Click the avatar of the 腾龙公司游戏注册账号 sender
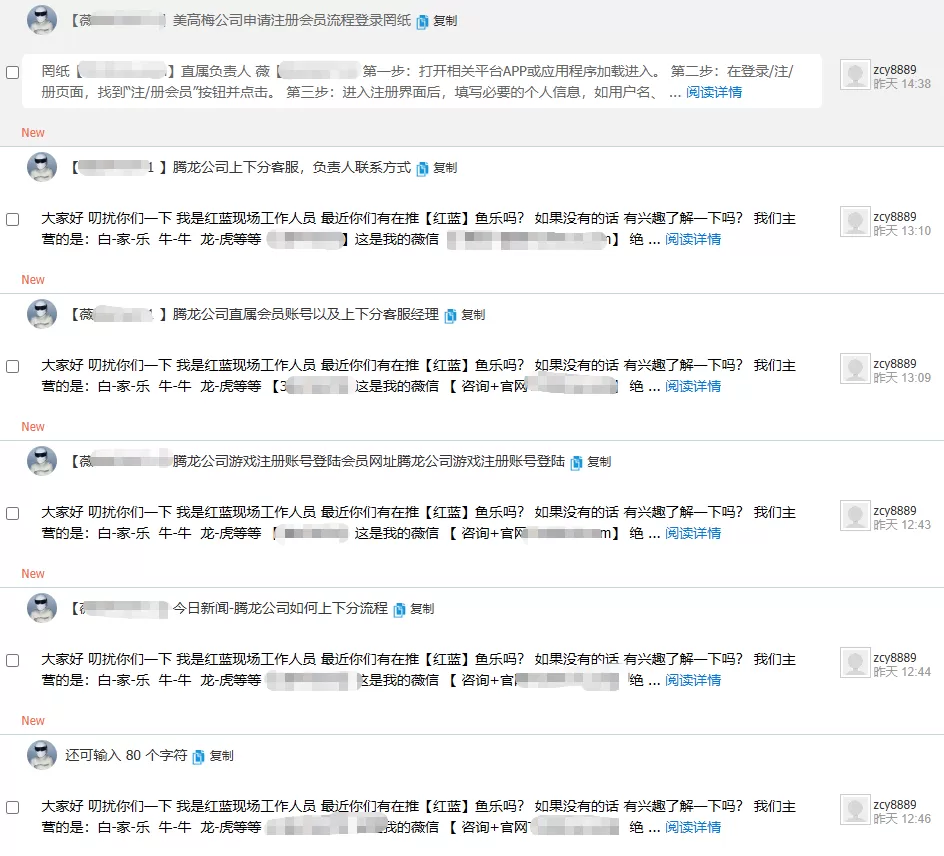Viewport: 944px width, 856px height. (41, 461)
